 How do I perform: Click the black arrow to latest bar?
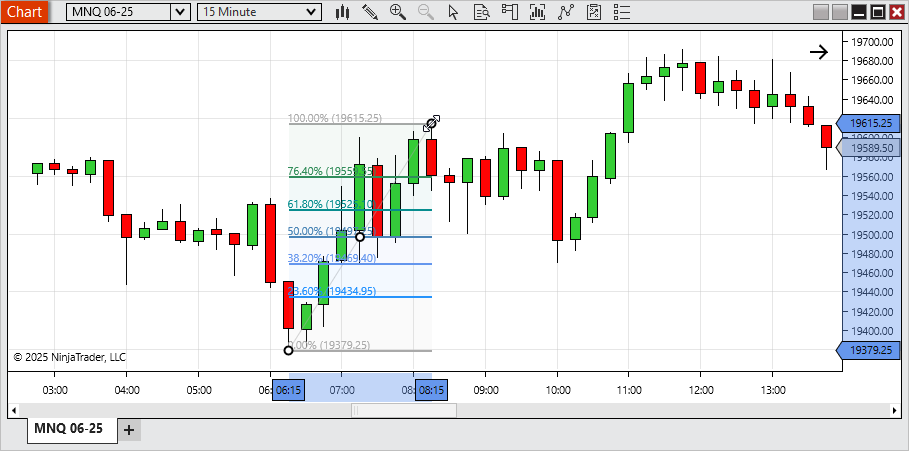pos(819,53)
